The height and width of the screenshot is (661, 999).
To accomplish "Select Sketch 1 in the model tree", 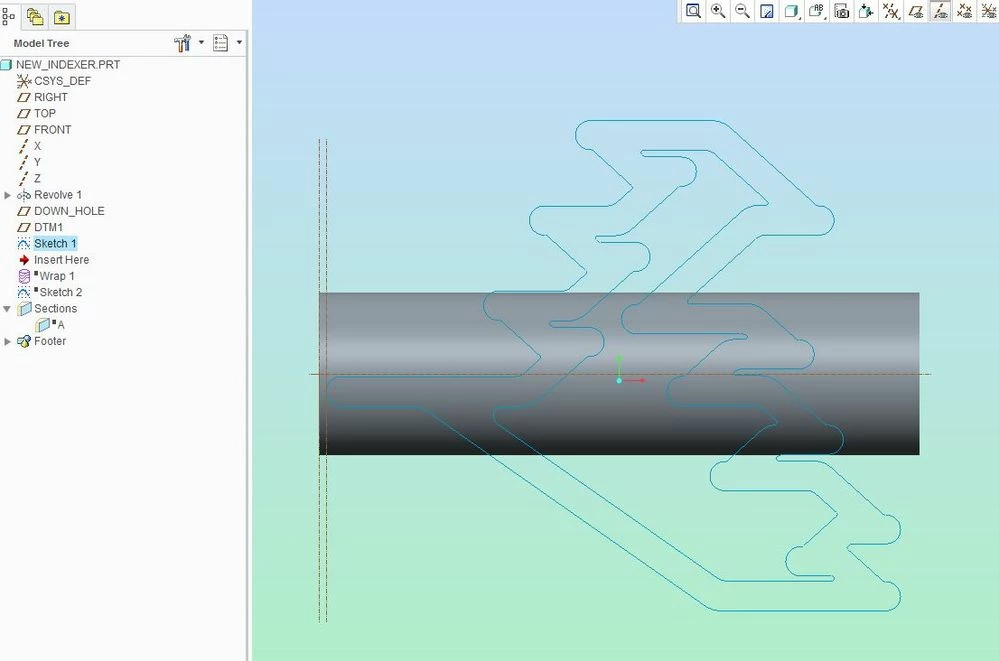I will tap(55, 243).
